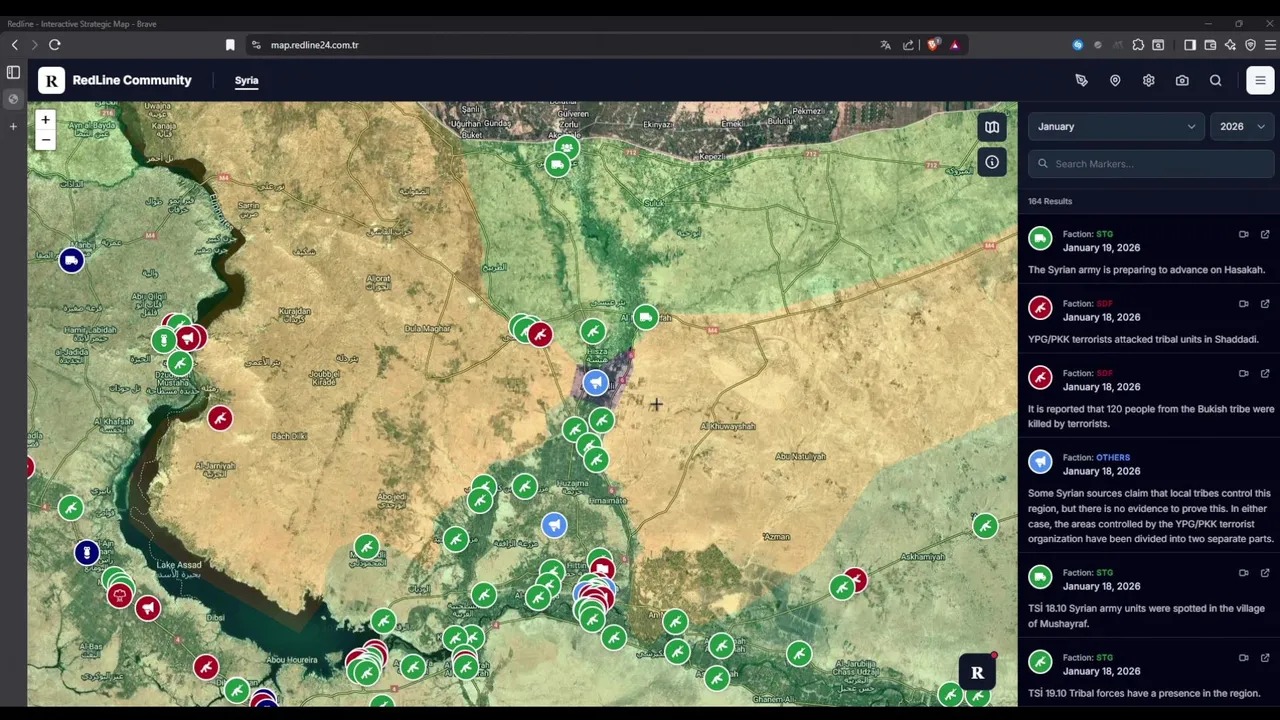
Task: Toggle Brave sidebar panel icon
Action: [1190, 45]
